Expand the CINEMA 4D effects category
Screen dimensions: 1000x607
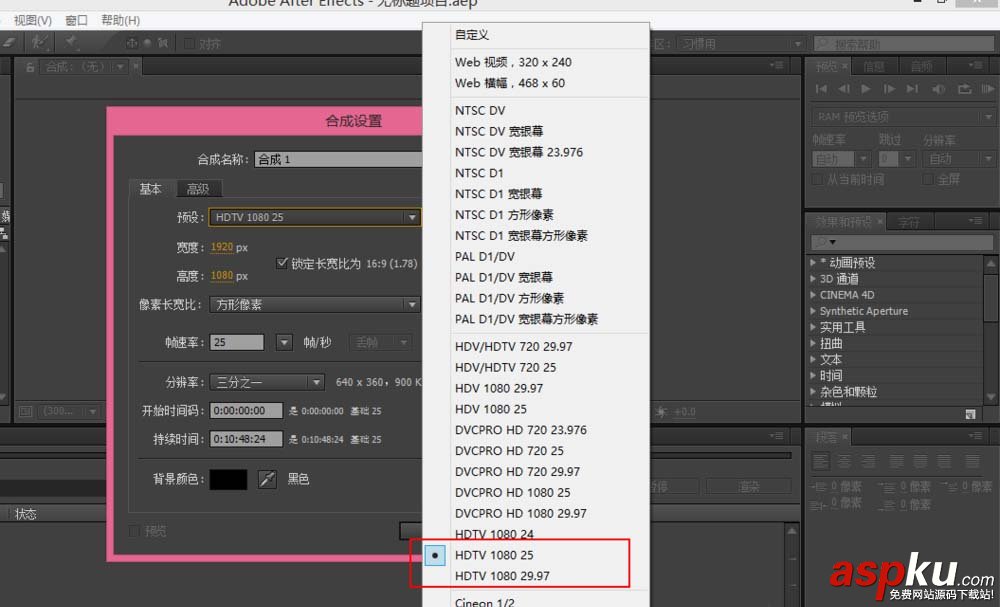point(812,295)
